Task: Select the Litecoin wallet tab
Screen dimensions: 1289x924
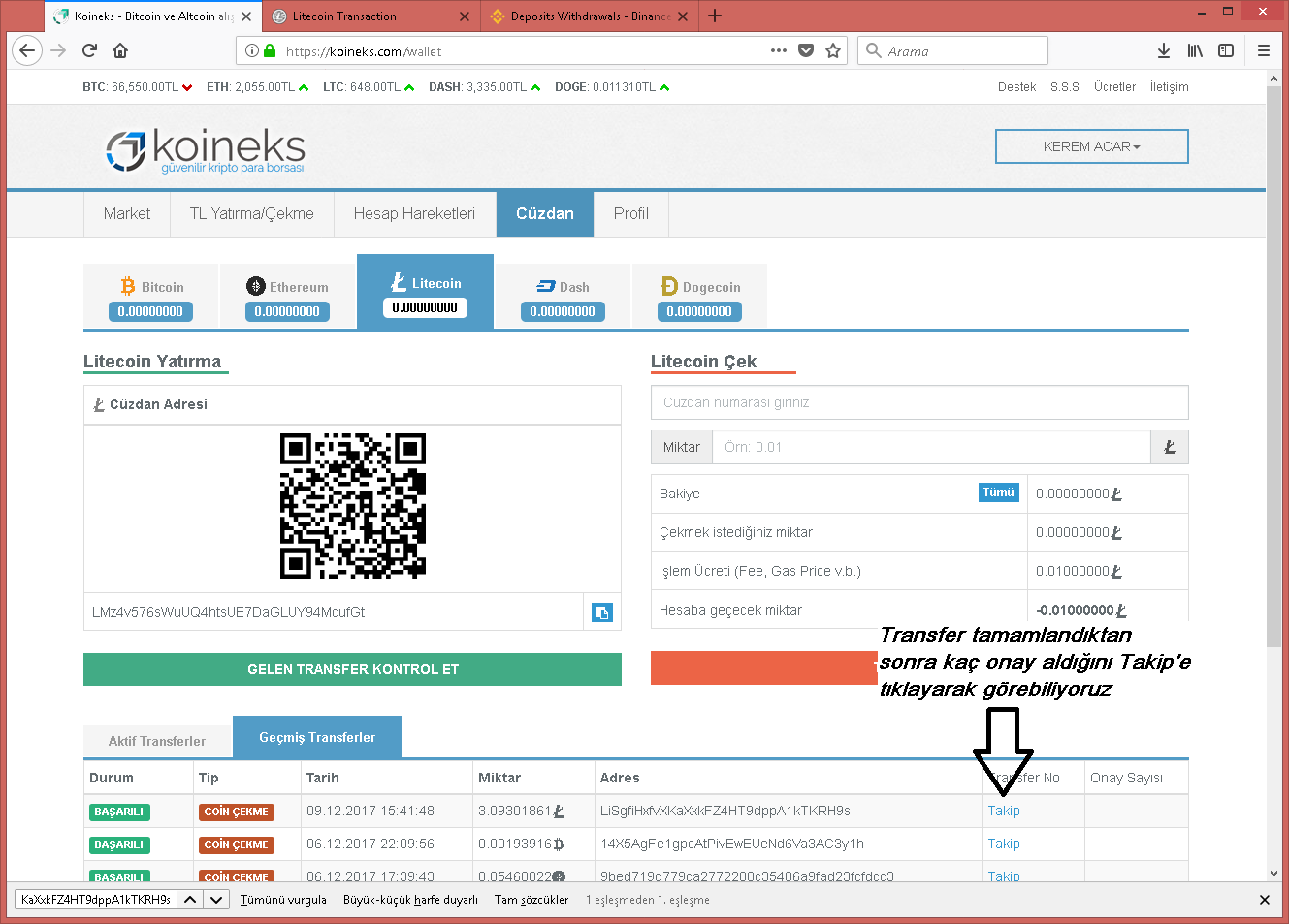Action: point(425,293)
